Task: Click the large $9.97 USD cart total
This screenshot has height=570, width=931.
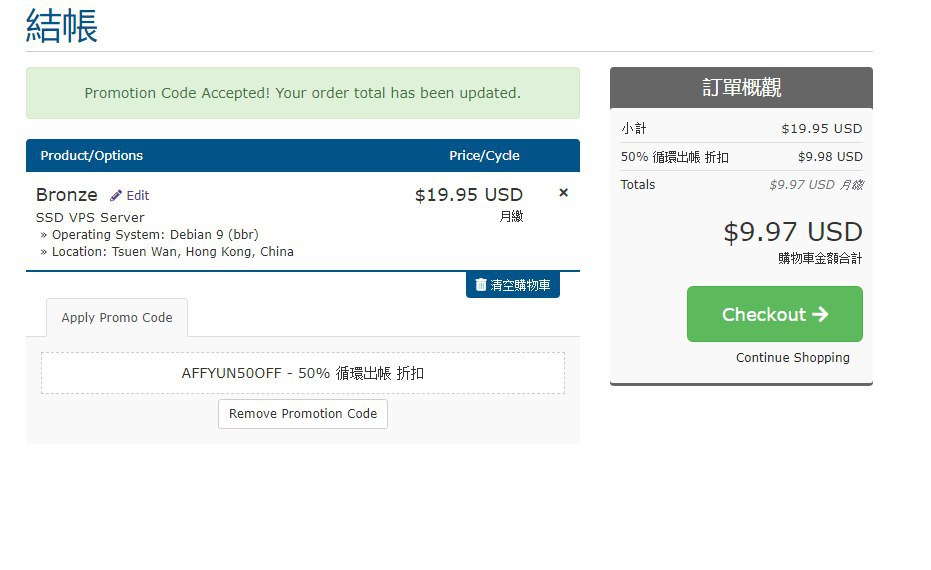Action: tap(792, 232)
